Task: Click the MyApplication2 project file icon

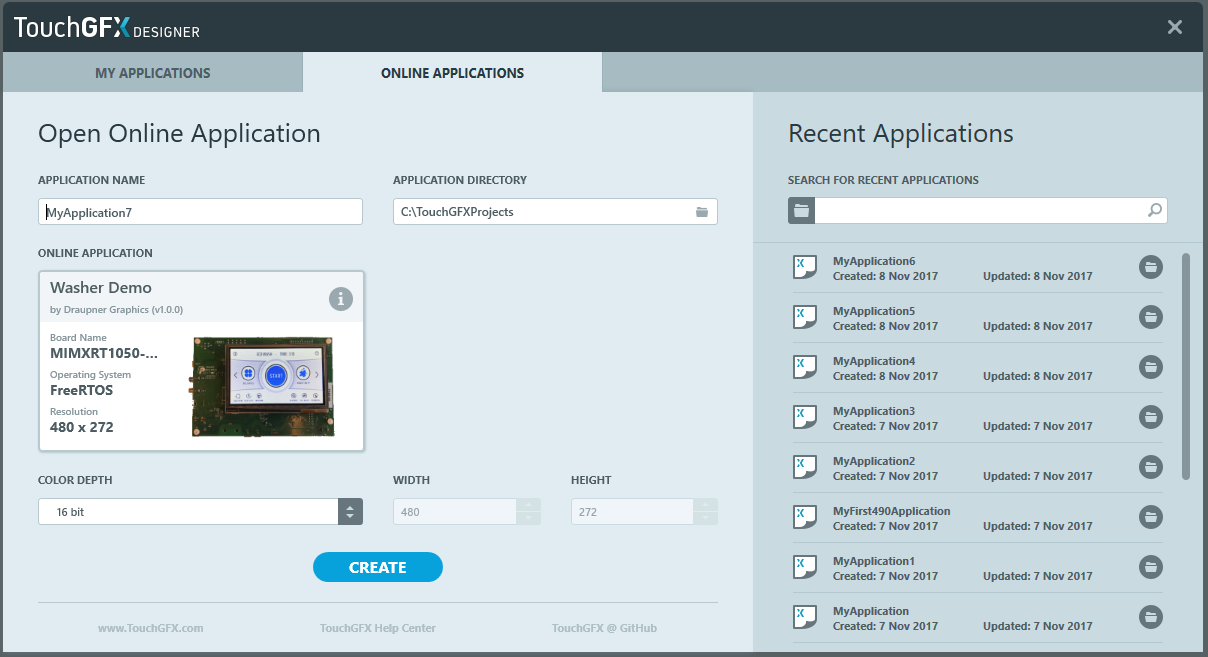Action: coord(805,467)
